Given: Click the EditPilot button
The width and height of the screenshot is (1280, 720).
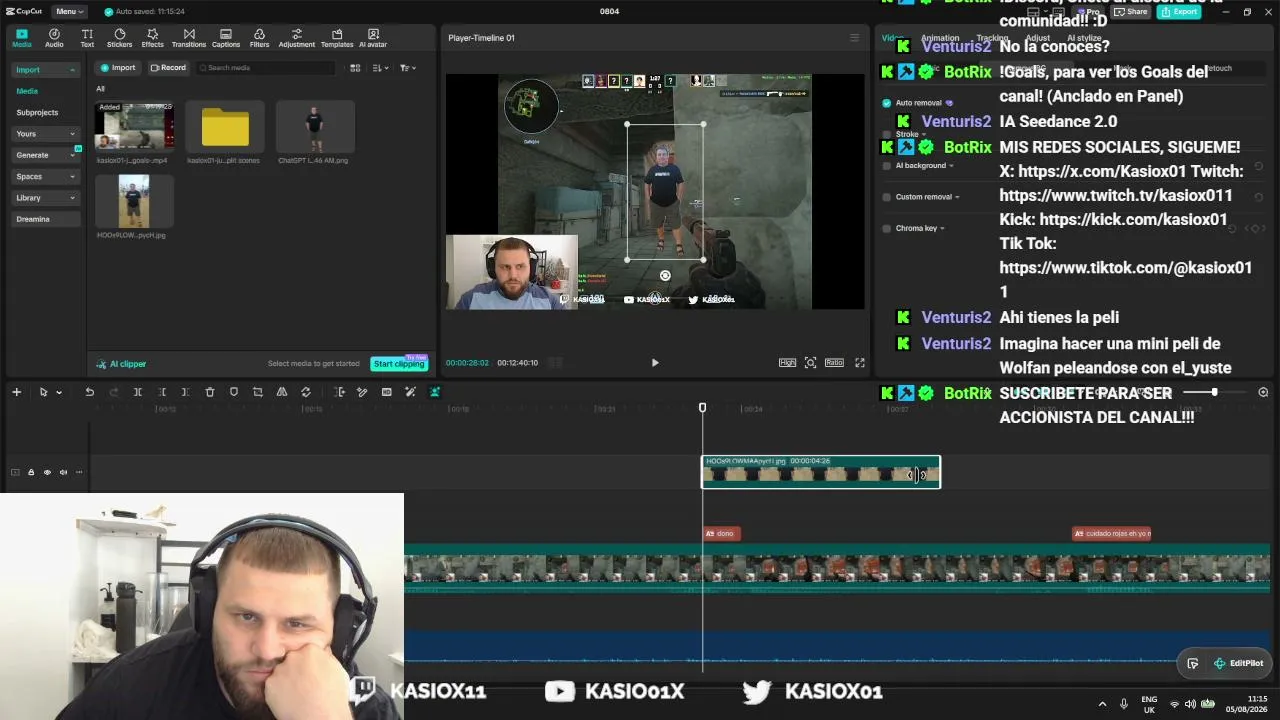Looking at the screenshot, I should point(1238,663).
